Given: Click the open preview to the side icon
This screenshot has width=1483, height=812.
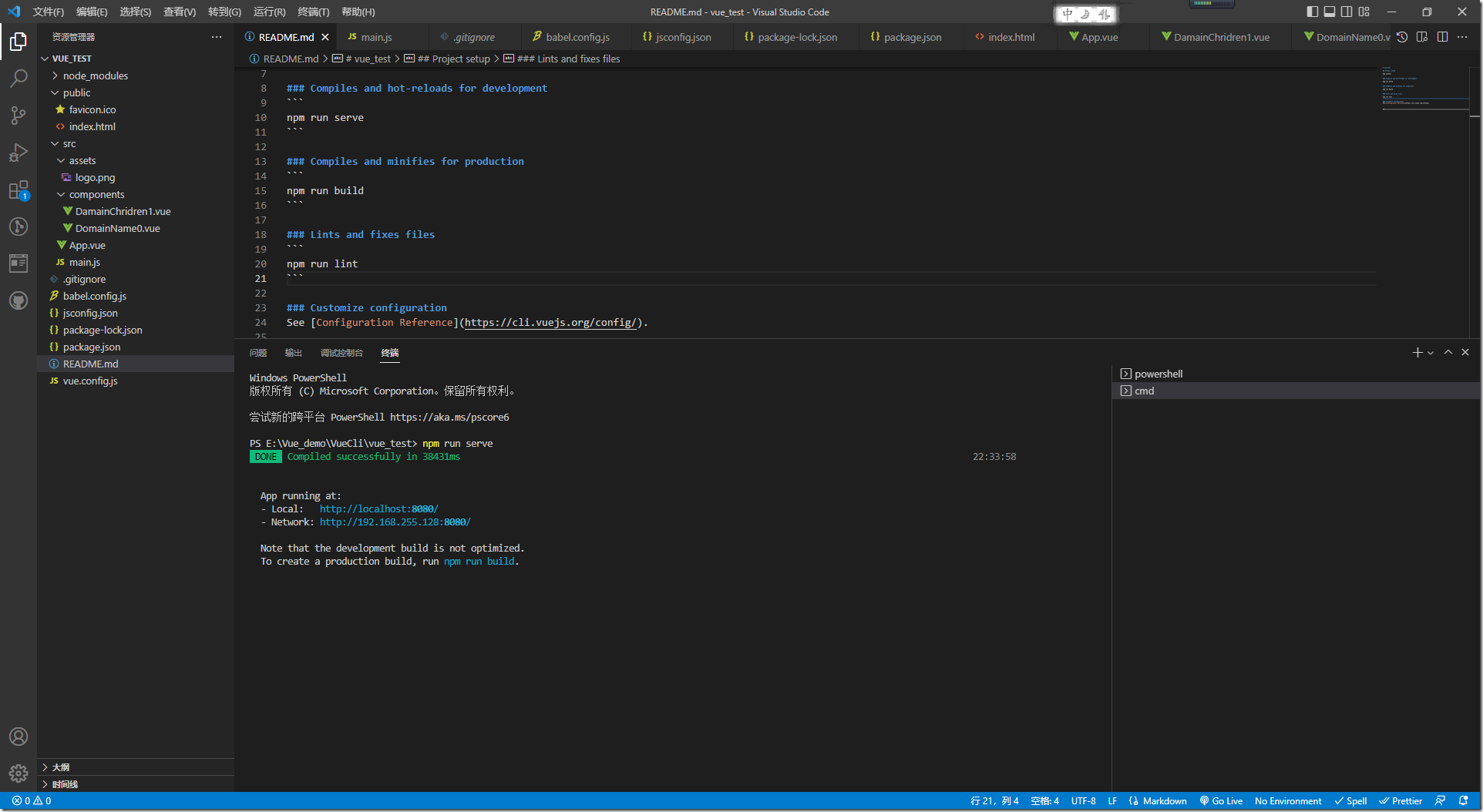Looking at the screenshot, I should point(1422,37).
